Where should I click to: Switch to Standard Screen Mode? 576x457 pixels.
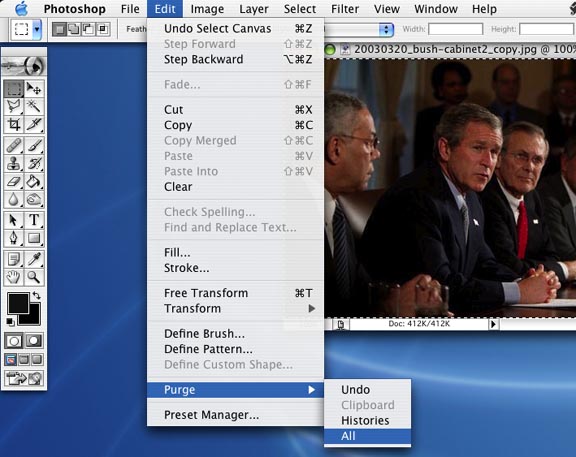pos(11,359)
